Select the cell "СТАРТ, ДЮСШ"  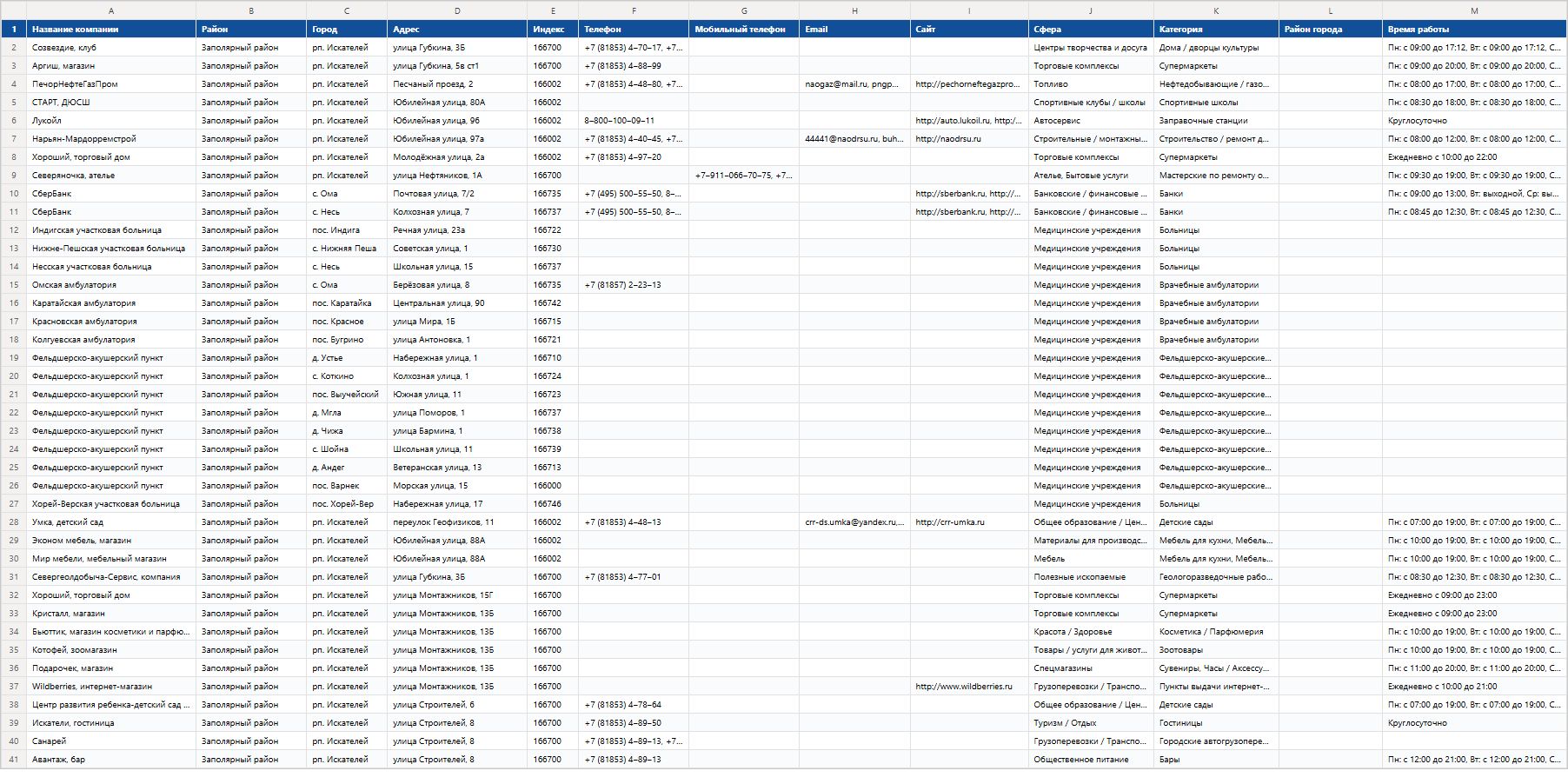point(111,103)
